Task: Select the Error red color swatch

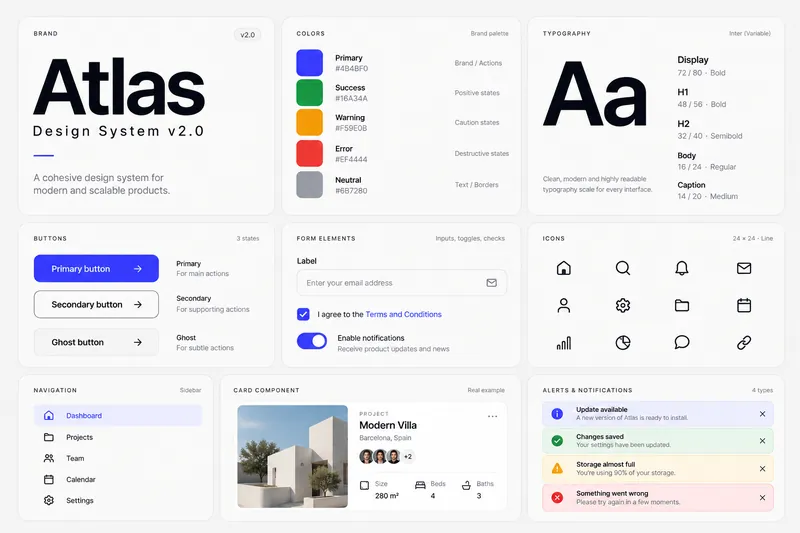Action: (x=310, y=153)
